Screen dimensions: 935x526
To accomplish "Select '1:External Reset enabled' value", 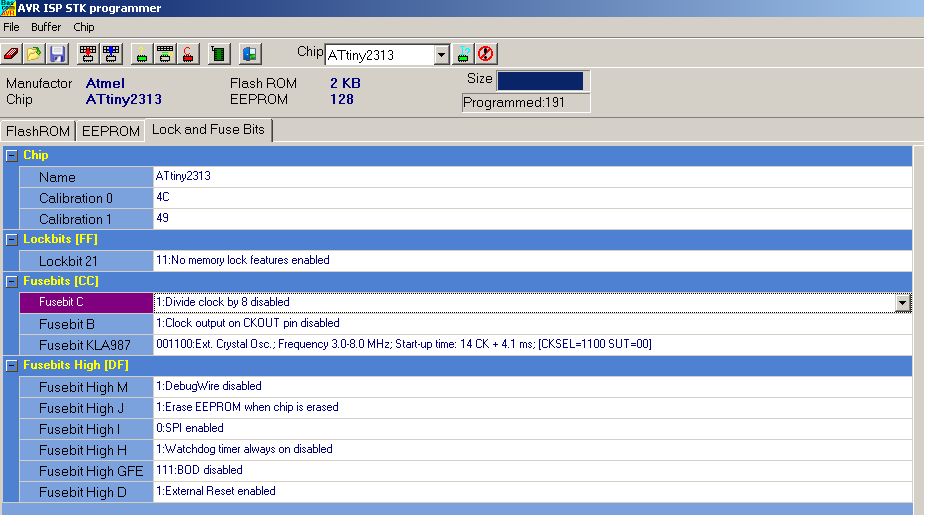I will tap(532, 491).
